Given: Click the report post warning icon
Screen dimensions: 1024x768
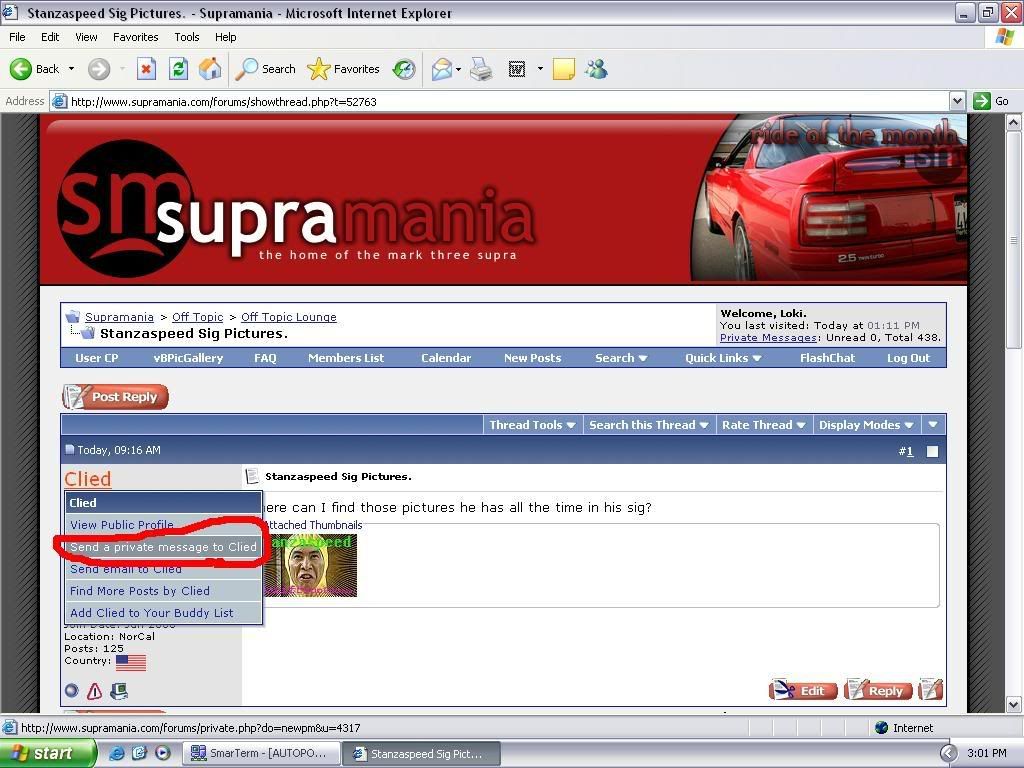Looking at the screenshot, I should pyautogui.click(x=95, y=691).
